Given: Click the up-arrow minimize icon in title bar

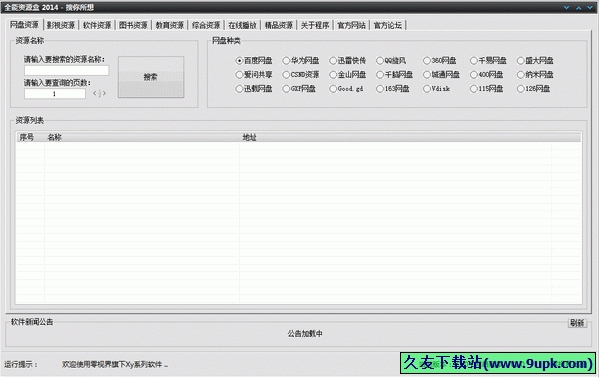Looking at the screenshot, I should [x=579, y=8].
